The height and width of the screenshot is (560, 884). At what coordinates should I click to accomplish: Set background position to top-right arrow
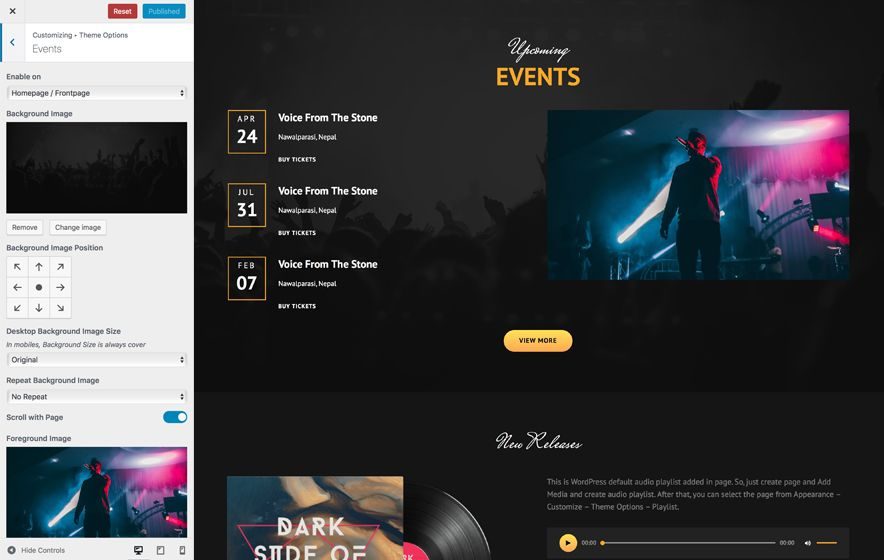point(60,267)
